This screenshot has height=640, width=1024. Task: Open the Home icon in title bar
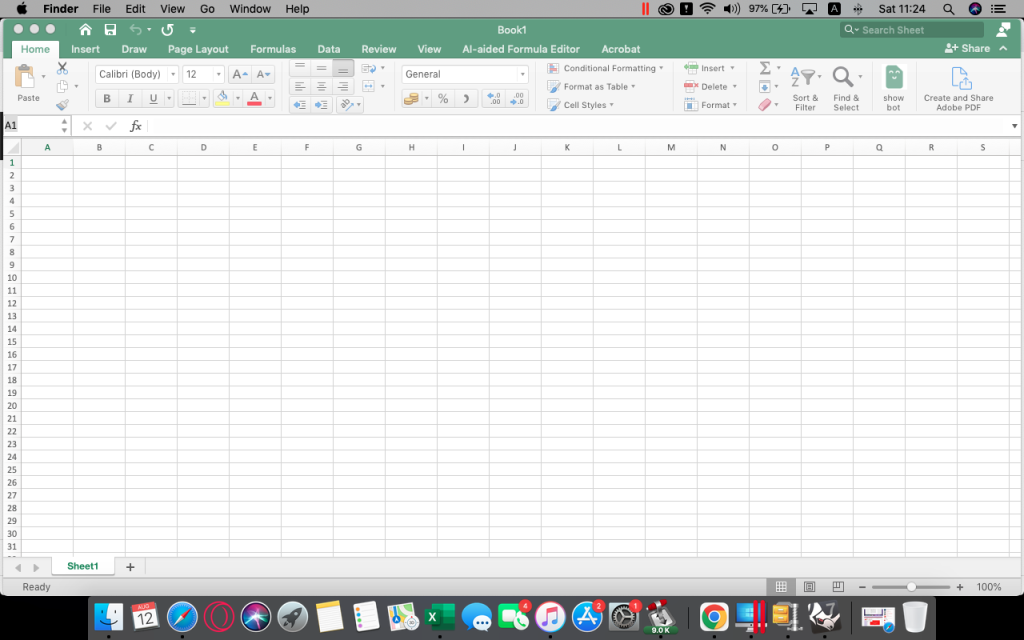(x=85, y=29)
